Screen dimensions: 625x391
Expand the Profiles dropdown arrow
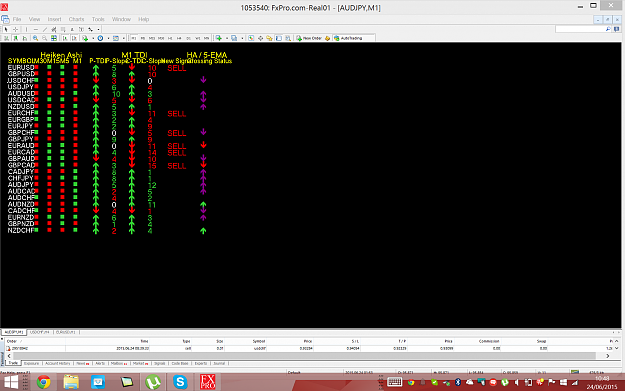click(242, 38)
